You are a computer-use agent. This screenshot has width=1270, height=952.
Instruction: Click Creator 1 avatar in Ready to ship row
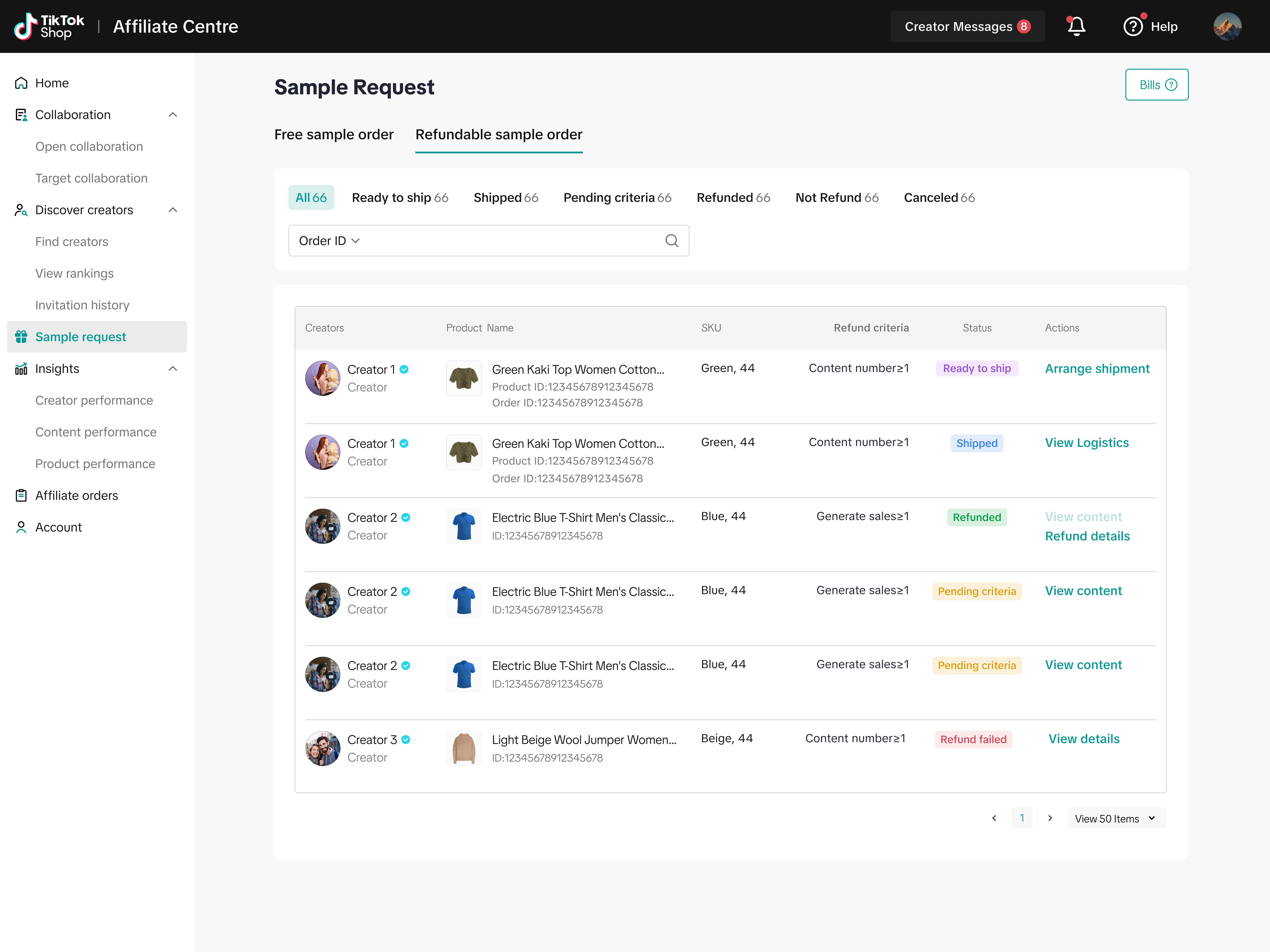point(323,378)
